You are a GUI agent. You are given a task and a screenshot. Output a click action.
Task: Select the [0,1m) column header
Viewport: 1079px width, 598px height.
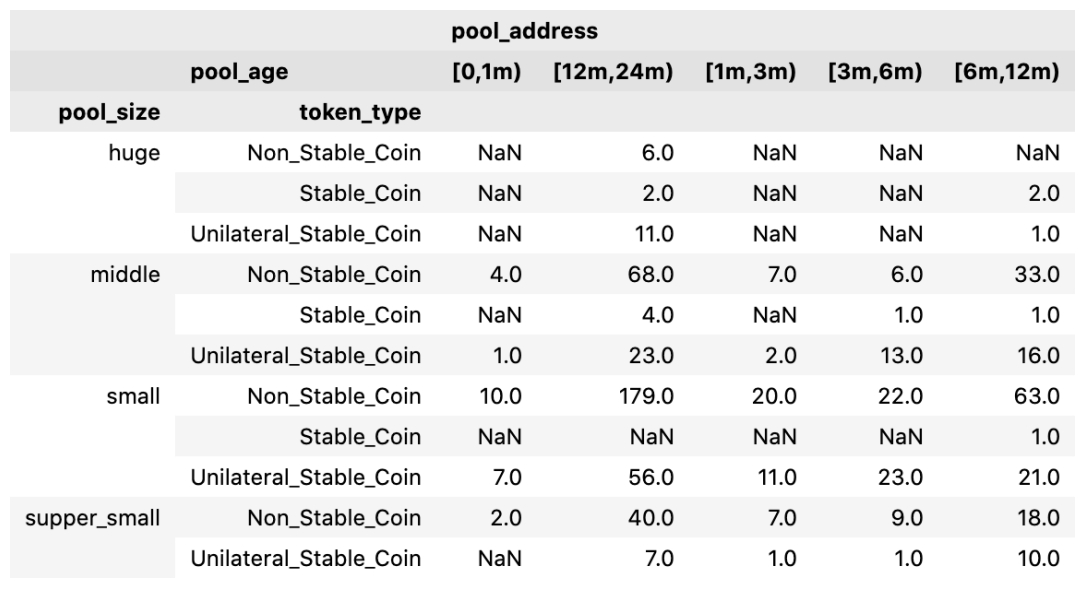tap(487, 72)
